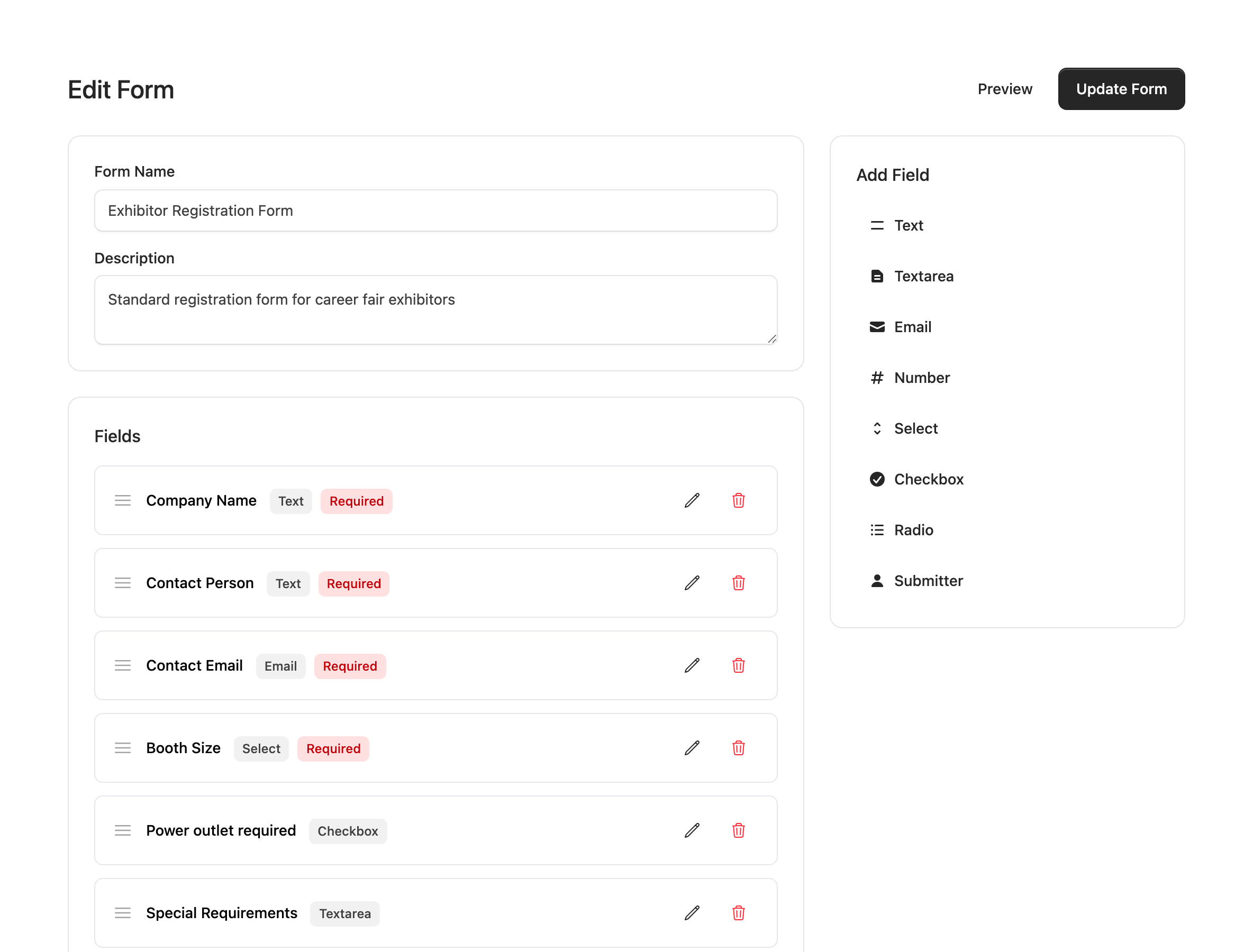
Task: Add a Submitter field to the form
Action: pyautogui.click(x=929, y=580)
